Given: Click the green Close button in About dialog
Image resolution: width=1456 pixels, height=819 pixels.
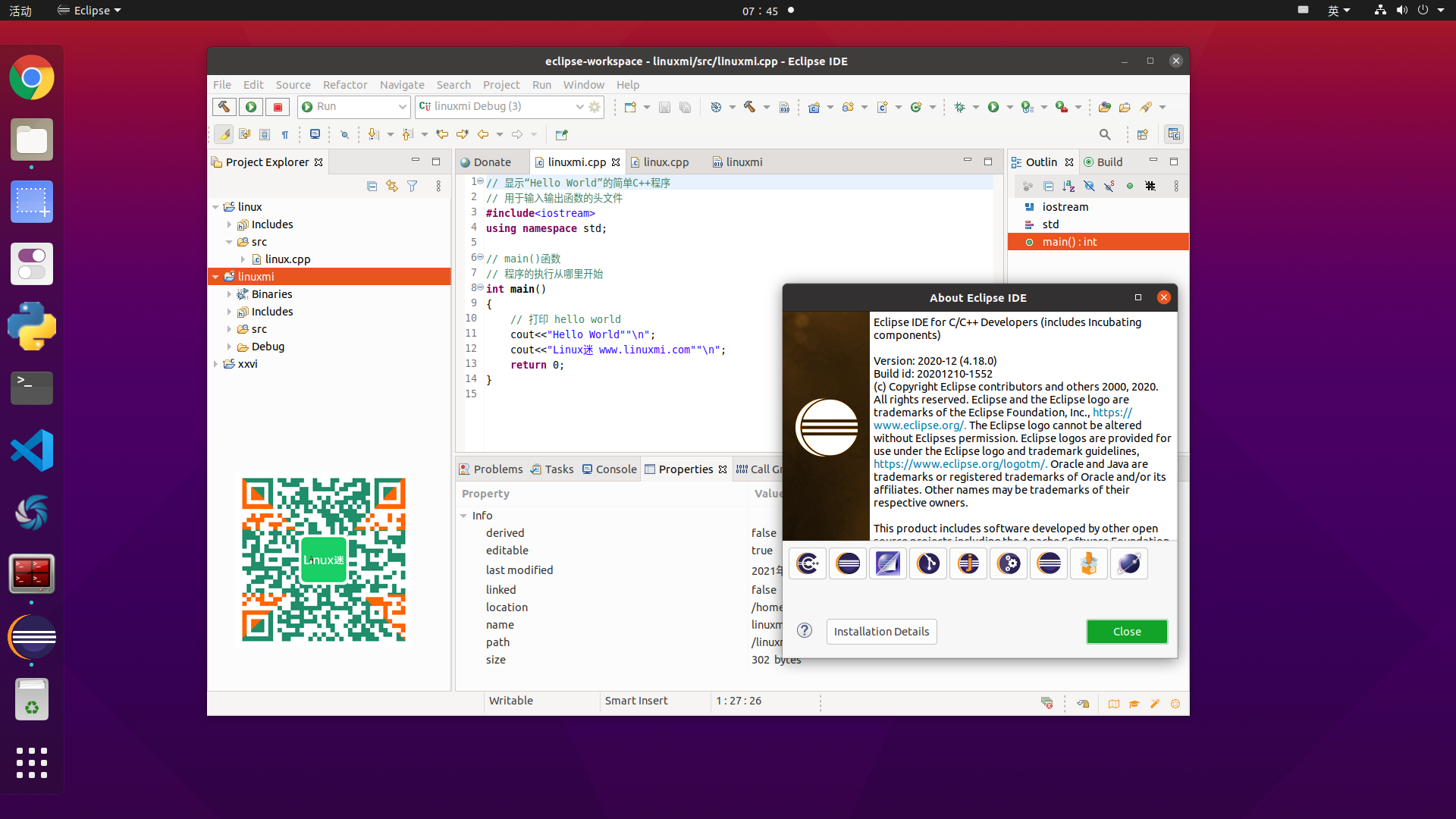Looking at the screenshot, I should [1127, 632].
